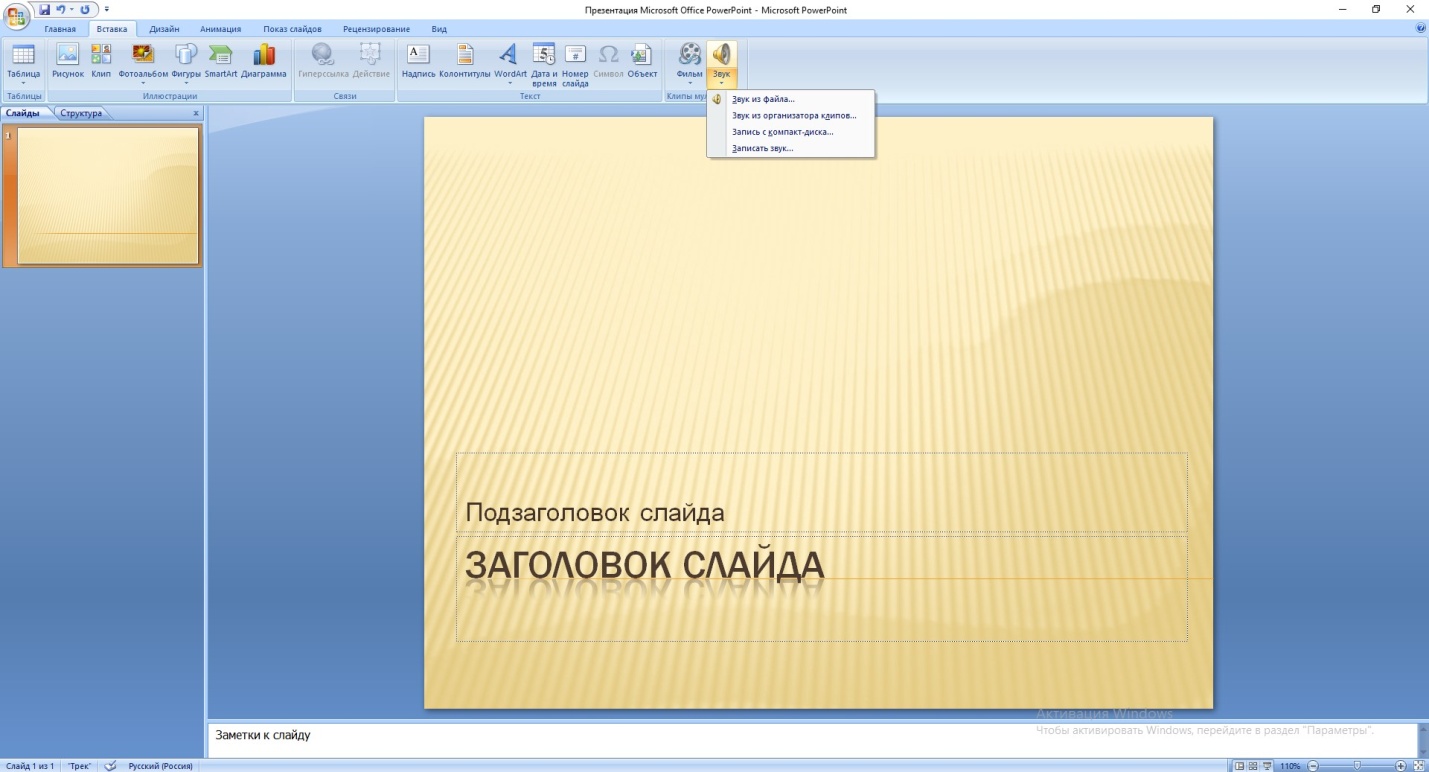Insert Дата и время

click(x=544, y=64)
